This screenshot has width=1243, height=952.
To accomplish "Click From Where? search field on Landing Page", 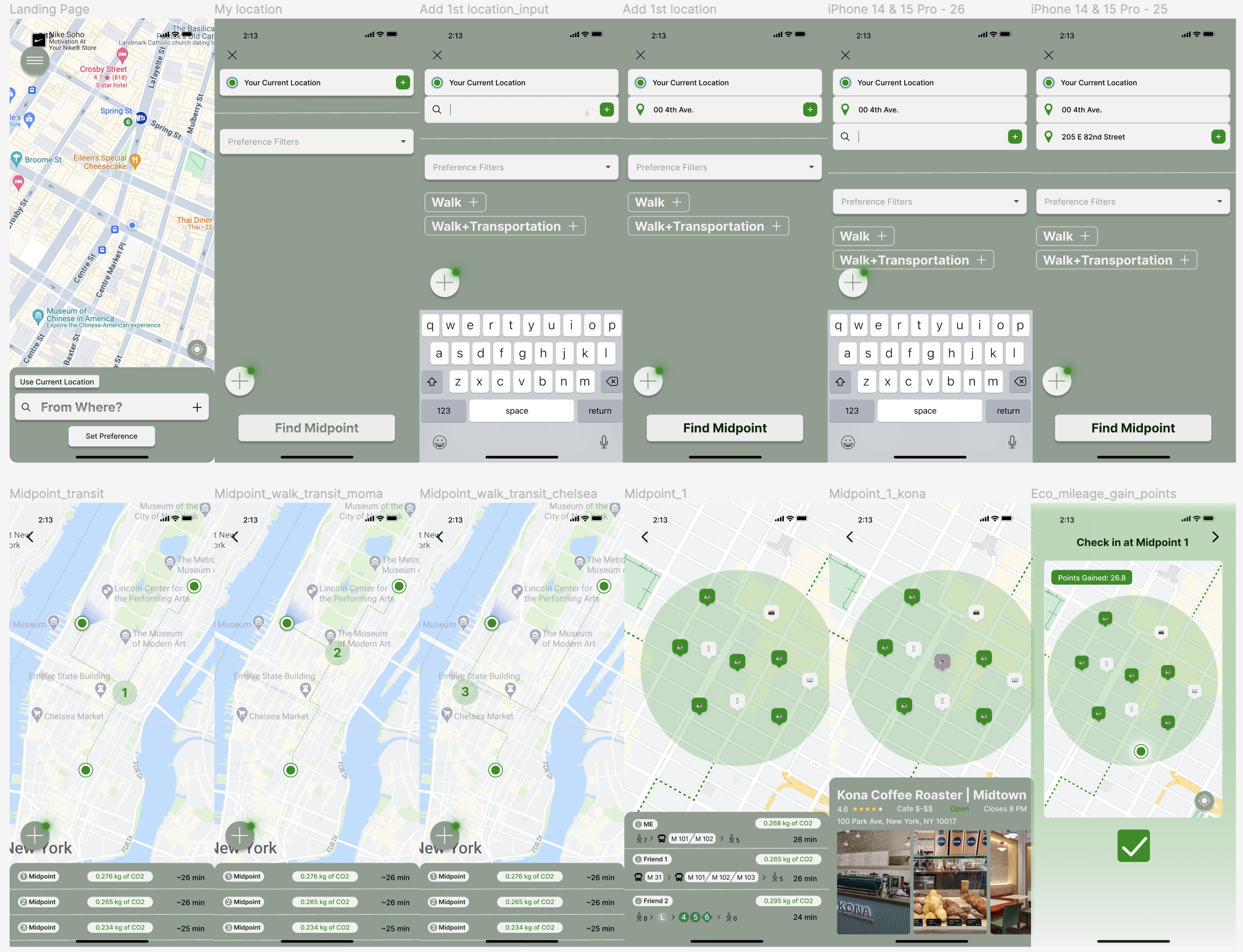I will click(x=111, y=407).
